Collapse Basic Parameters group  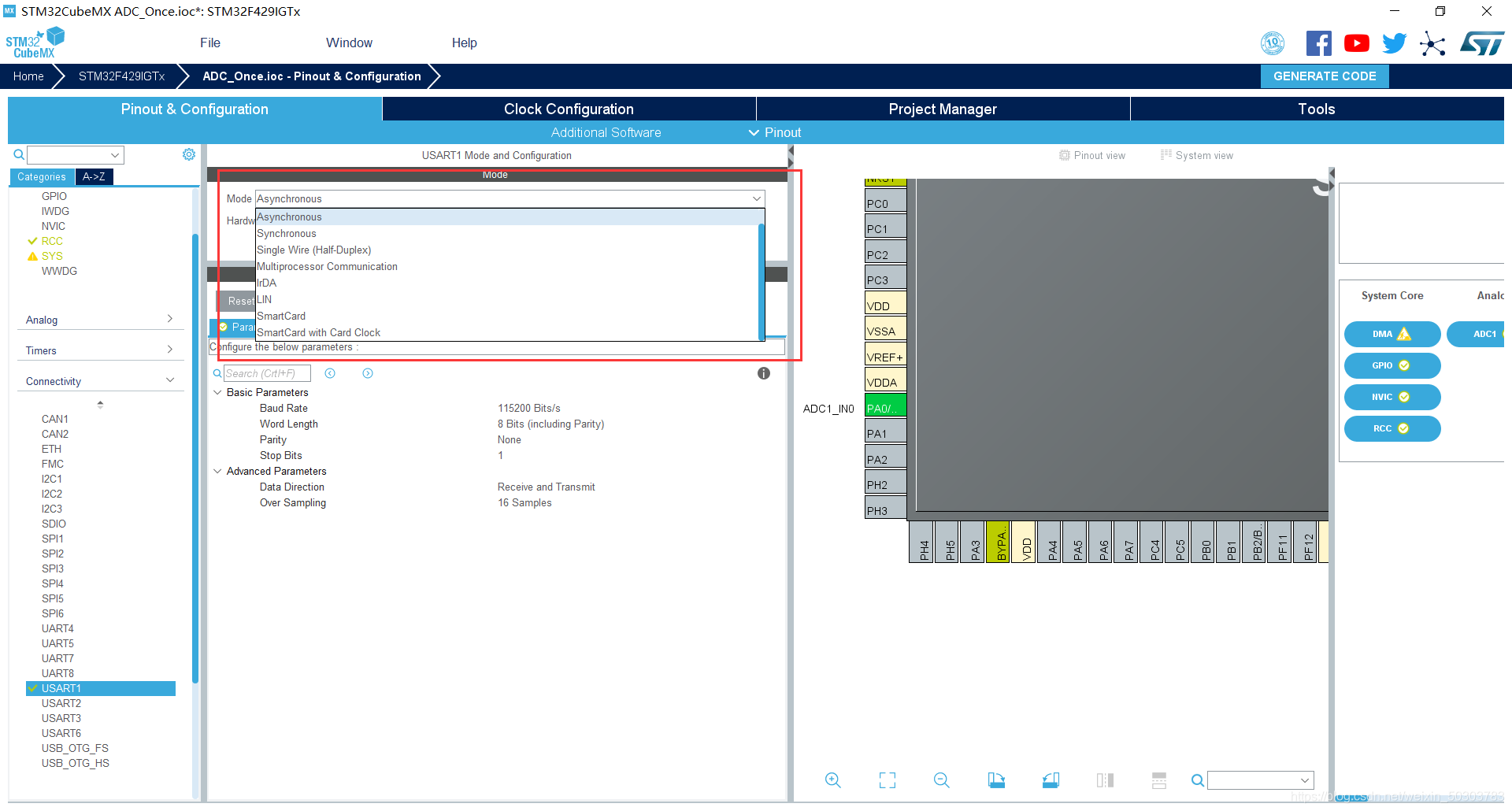[x=218, y=392]
